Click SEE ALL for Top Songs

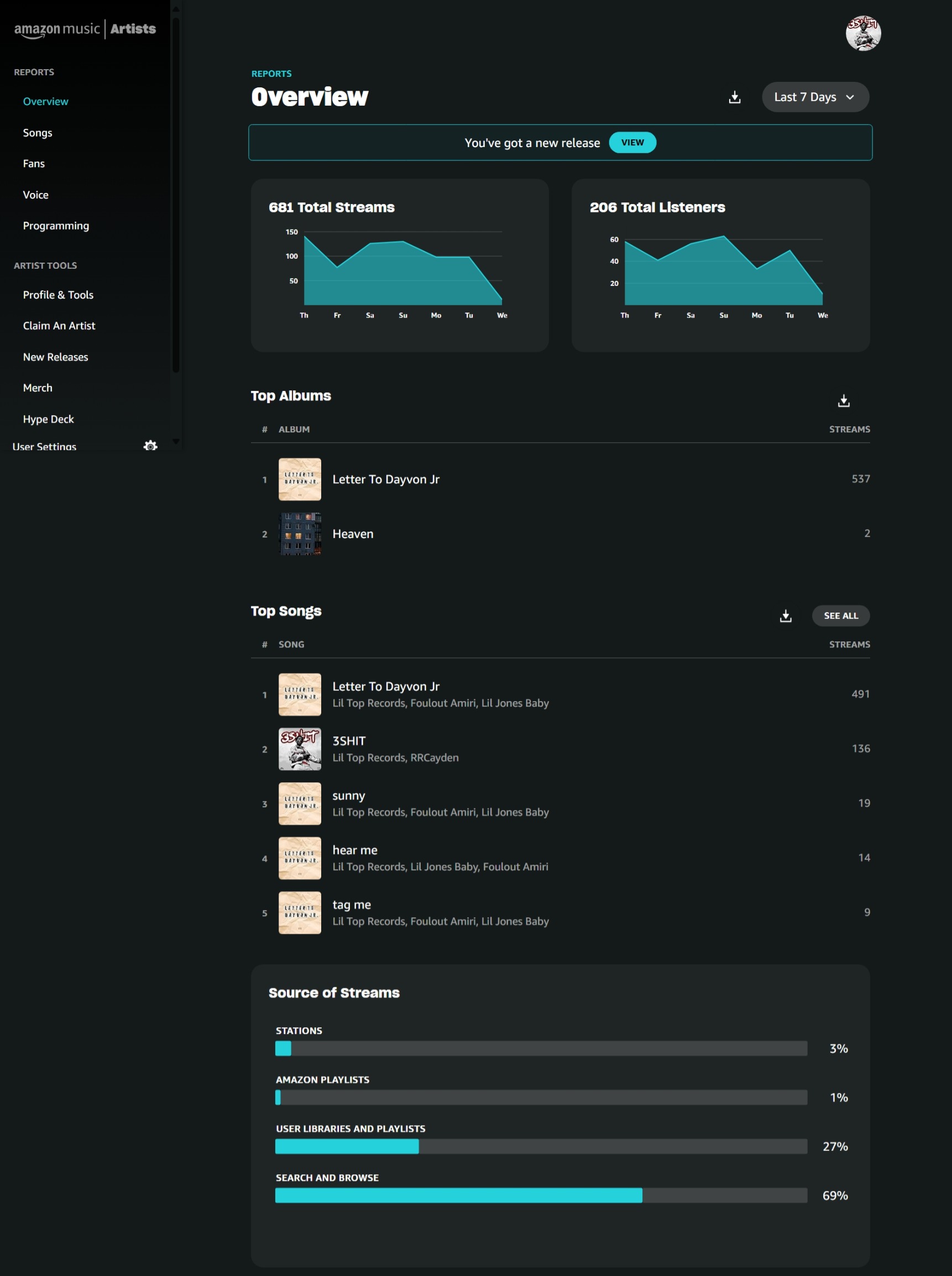click(x=840, y=615)
